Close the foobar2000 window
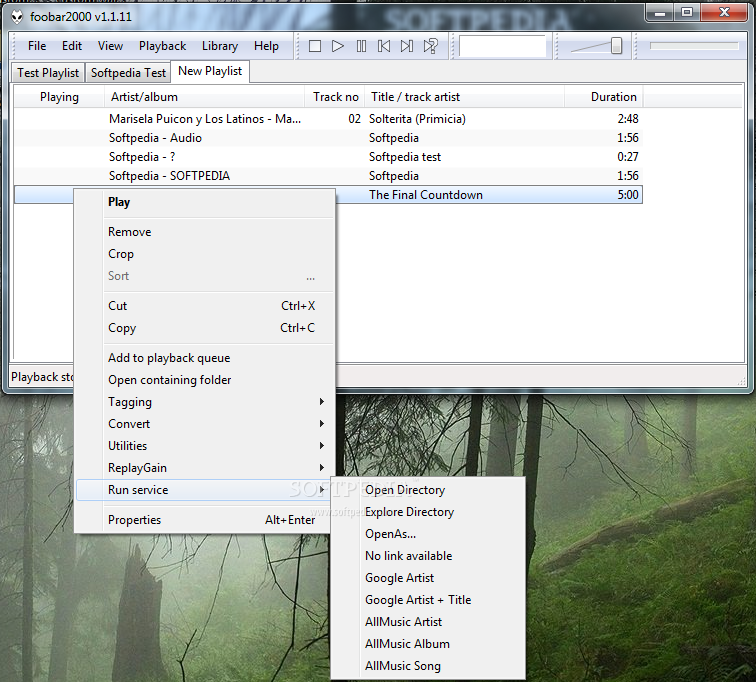 (x=724, y=13)
